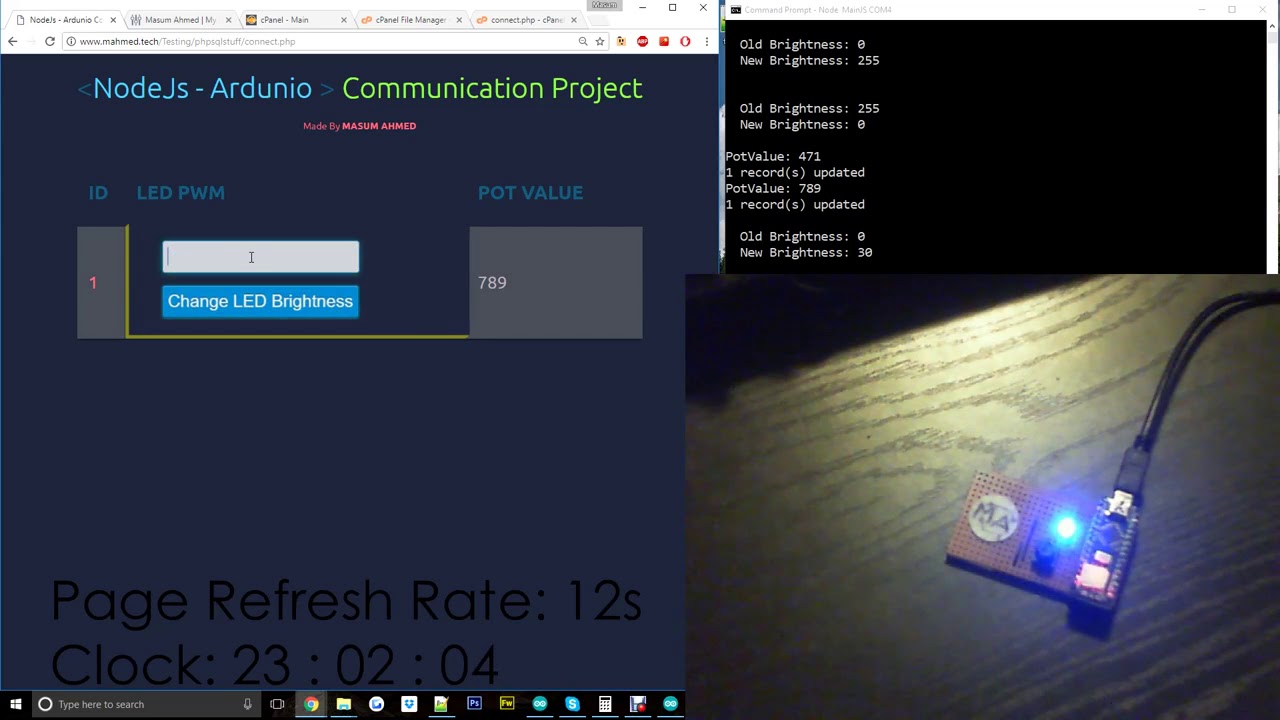Image resolution: width=1280 pixels, height=720 pixels.
Task: Bookmark this page with the star icon
Action: [600, 41]
